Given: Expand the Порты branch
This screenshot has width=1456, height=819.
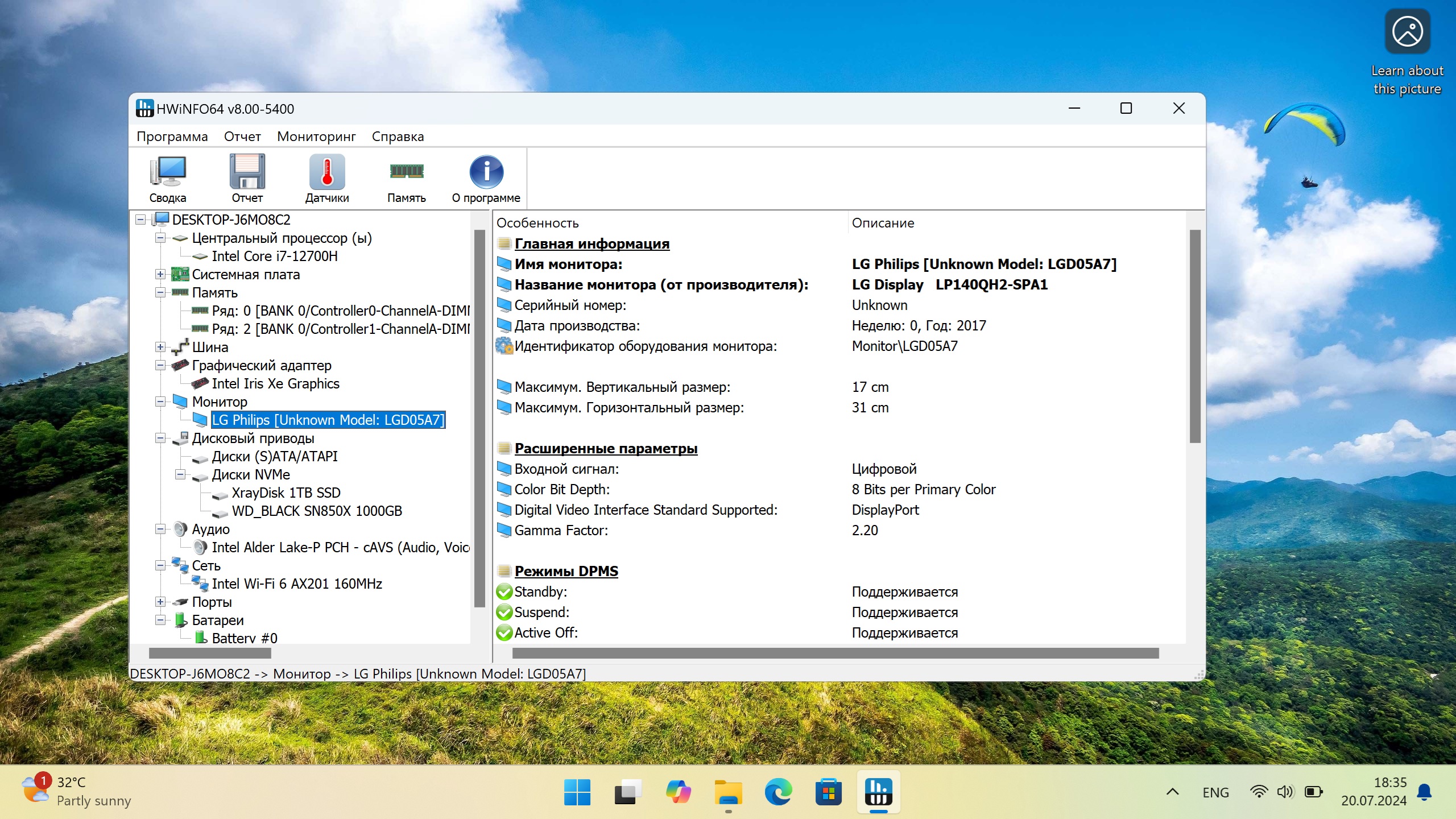Looking at the screenshot, I should tap(160, 602).
